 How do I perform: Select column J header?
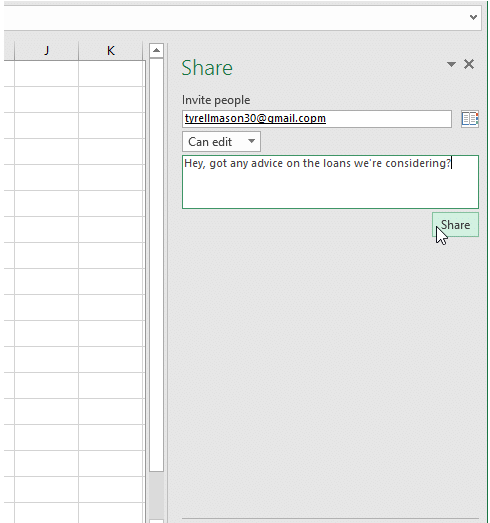point(46,51)
